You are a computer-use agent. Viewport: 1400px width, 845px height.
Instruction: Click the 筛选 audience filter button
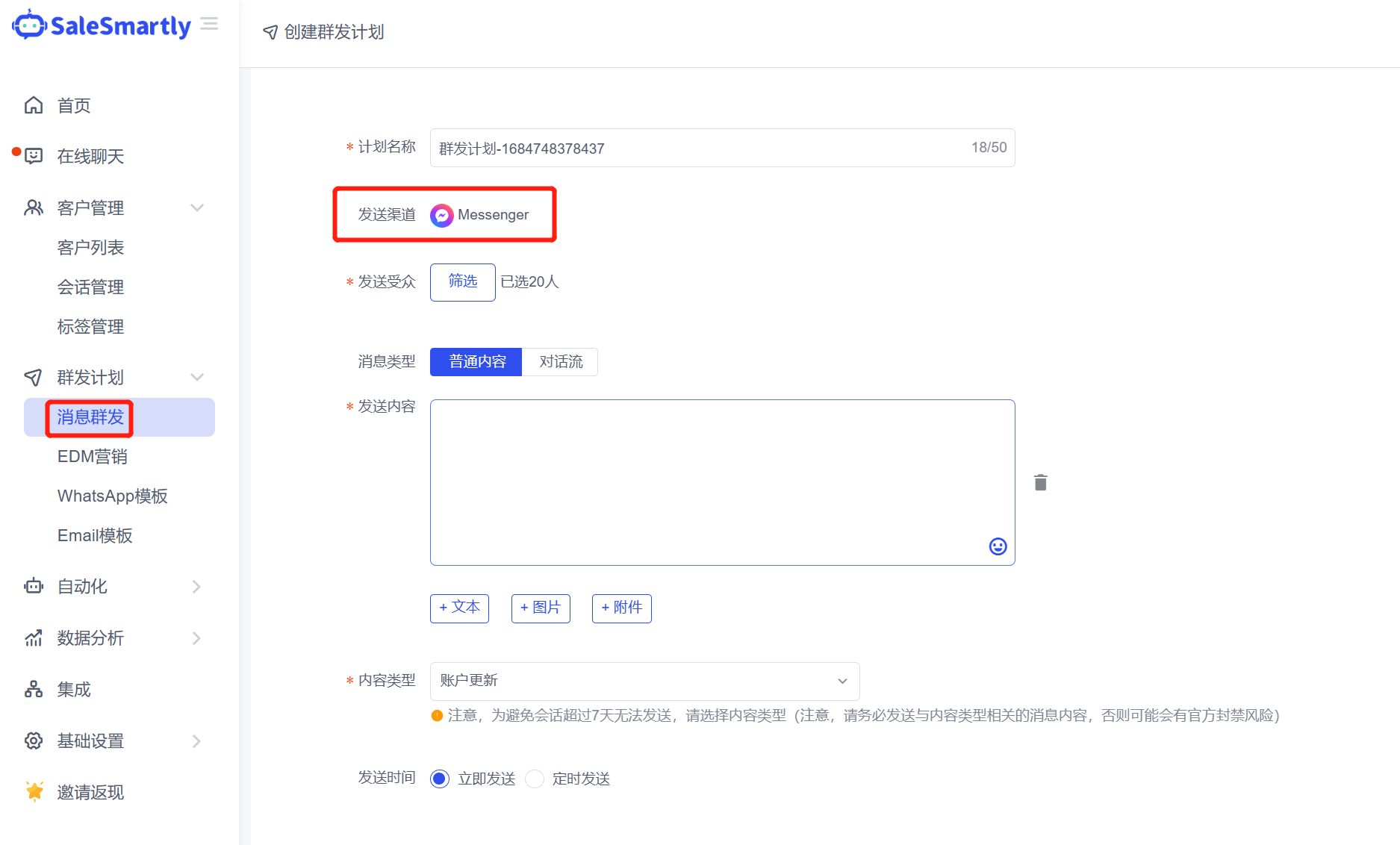click(461, 282)
